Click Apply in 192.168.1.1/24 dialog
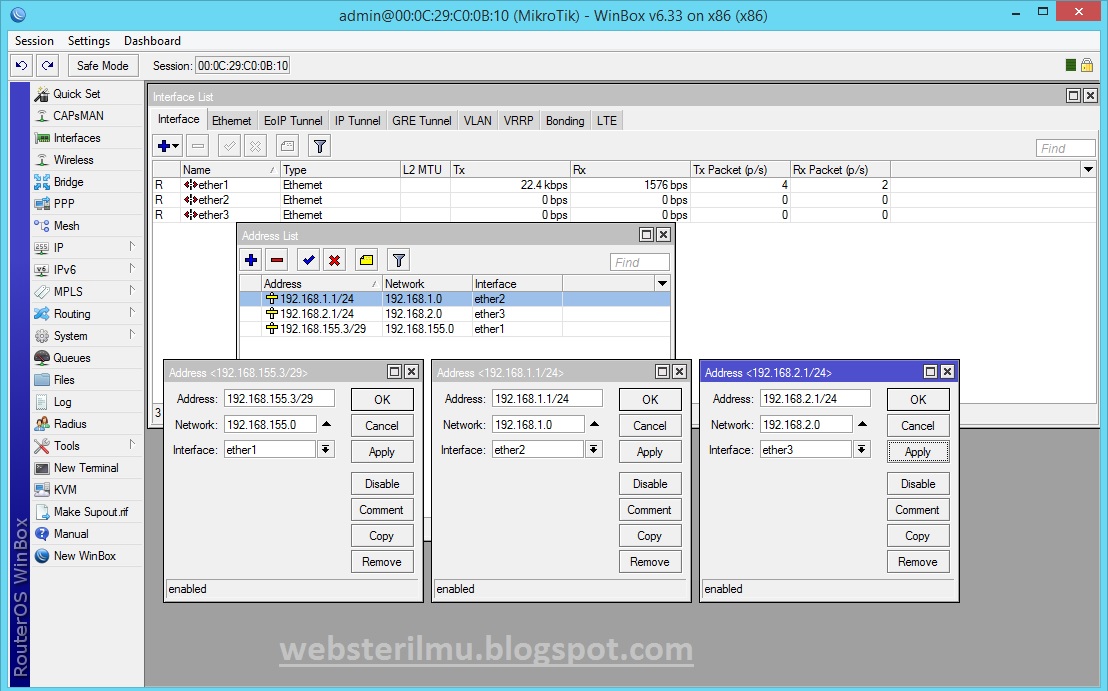This screenshot has height=691, width=1108. (650, 451)
